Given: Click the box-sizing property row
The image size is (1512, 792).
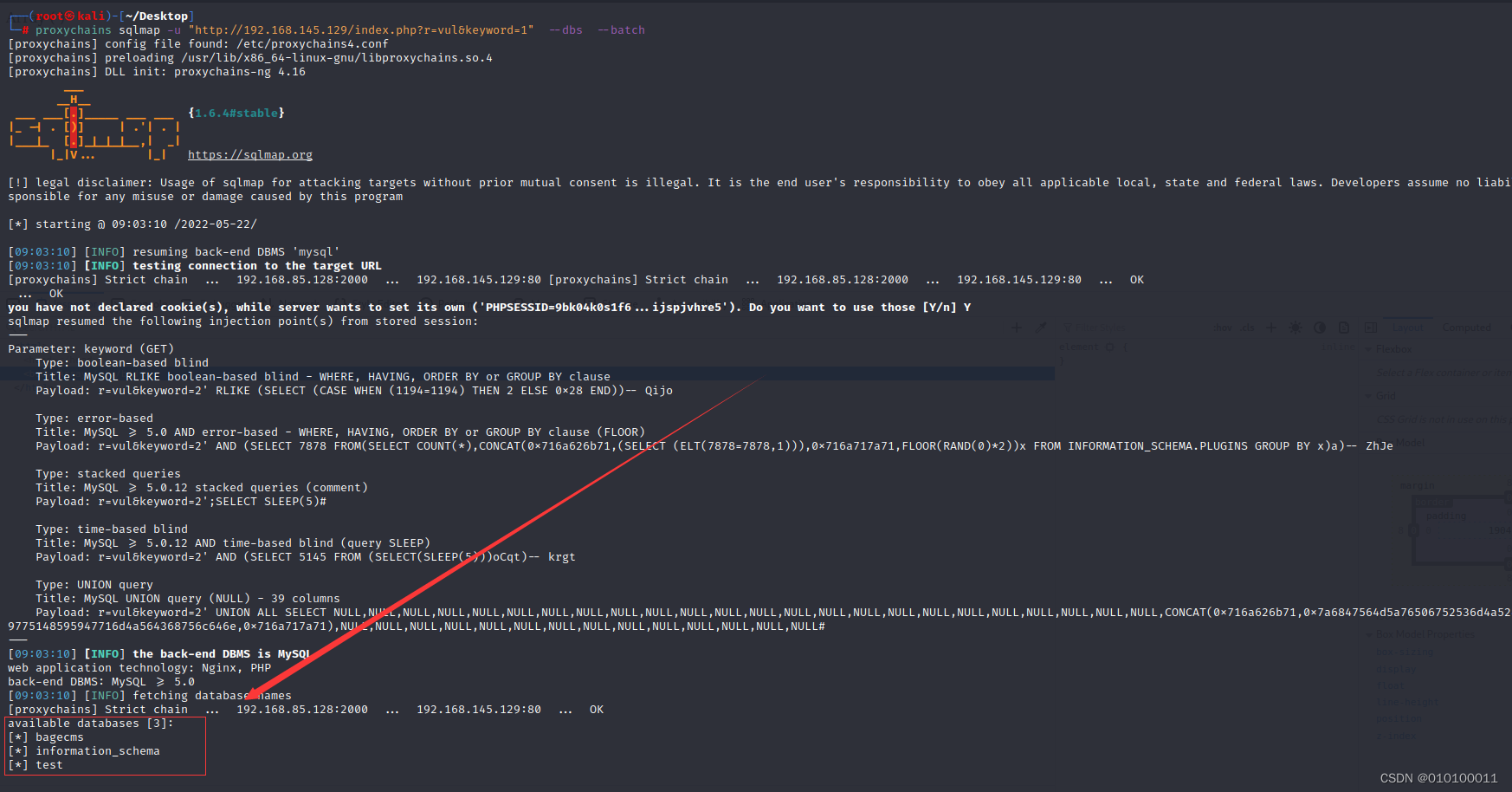Looking at the screenshot, I should point(1405,652).
